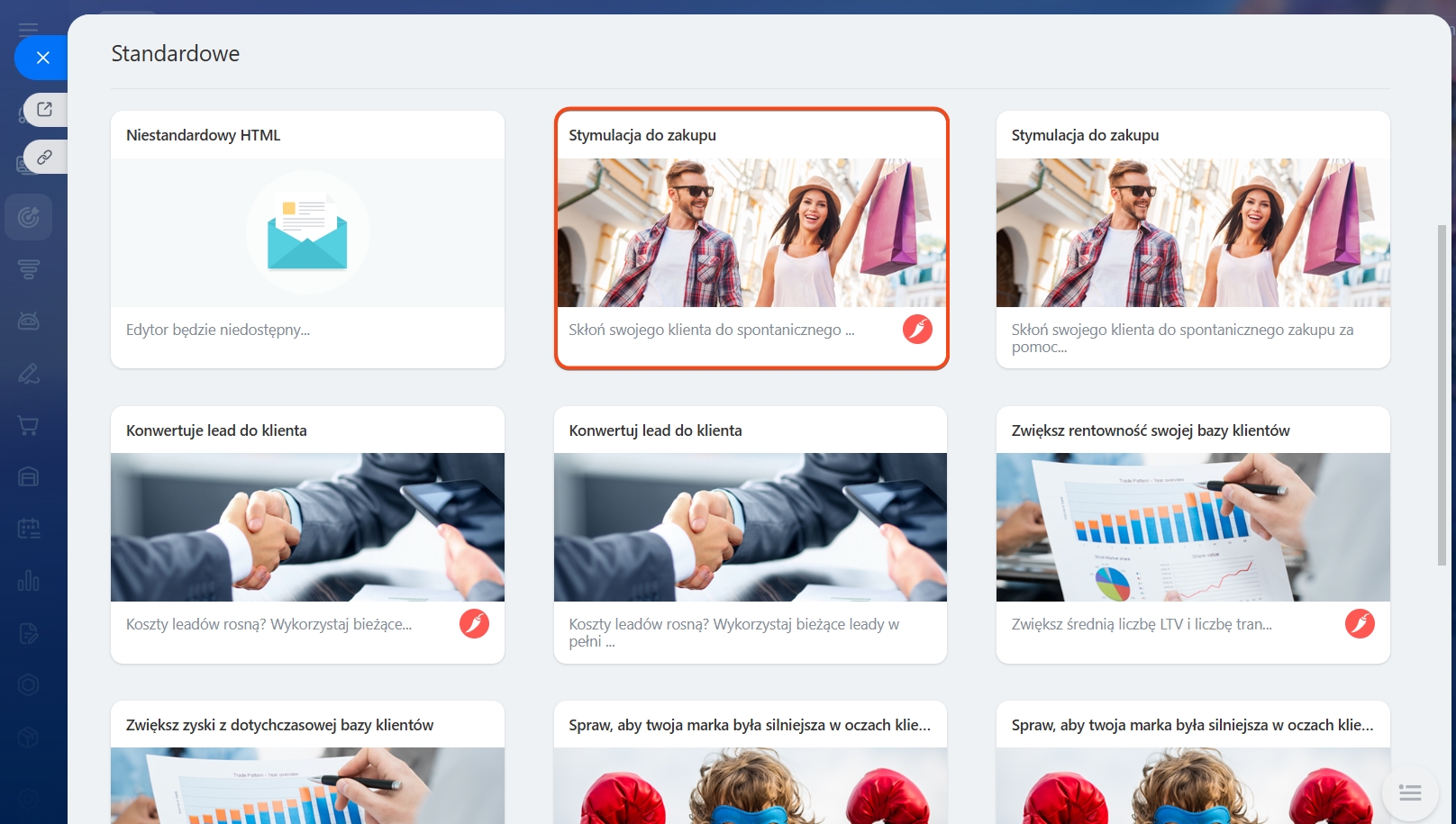Click 'Koszty leadów rosną? Wykorzystaj bieżące...' short description
Screen dimensions: 1456x824
[x=269, y=624]
